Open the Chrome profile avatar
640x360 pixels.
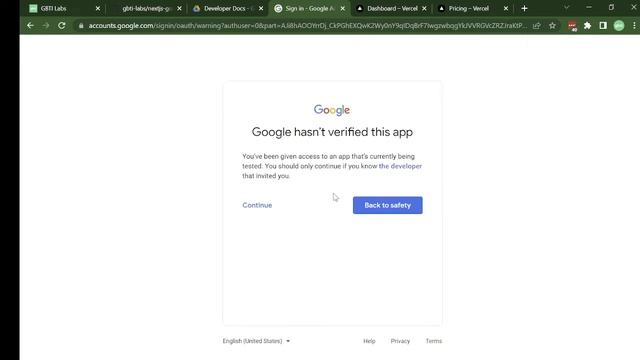click(x=619, y=26)
